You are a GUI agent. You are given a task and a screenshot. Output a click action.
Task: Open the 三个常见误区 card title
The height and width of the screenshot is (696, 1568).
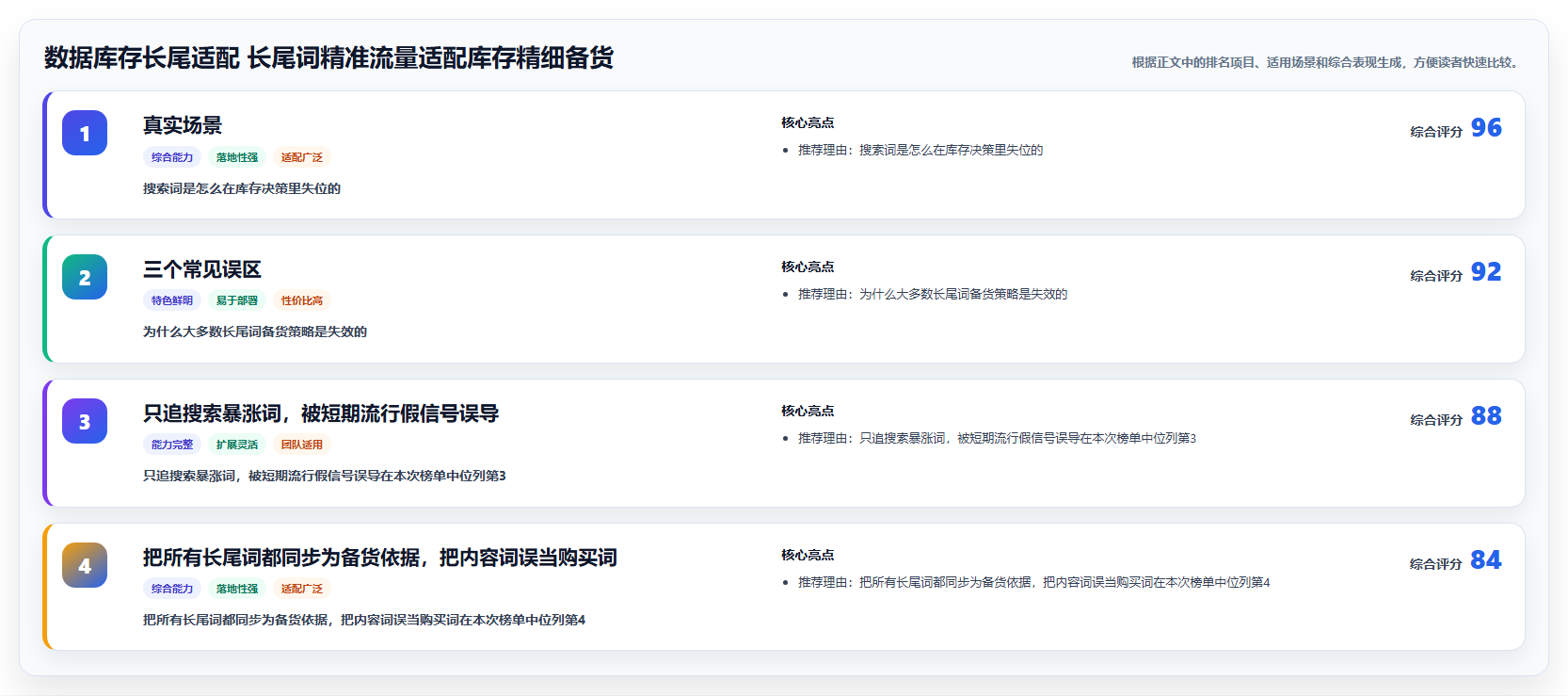click(x=202, y=269)
